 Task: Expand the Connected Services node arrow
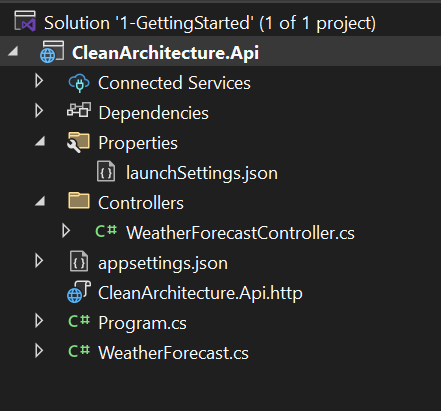pyautogui.click(x=39, y=81)
